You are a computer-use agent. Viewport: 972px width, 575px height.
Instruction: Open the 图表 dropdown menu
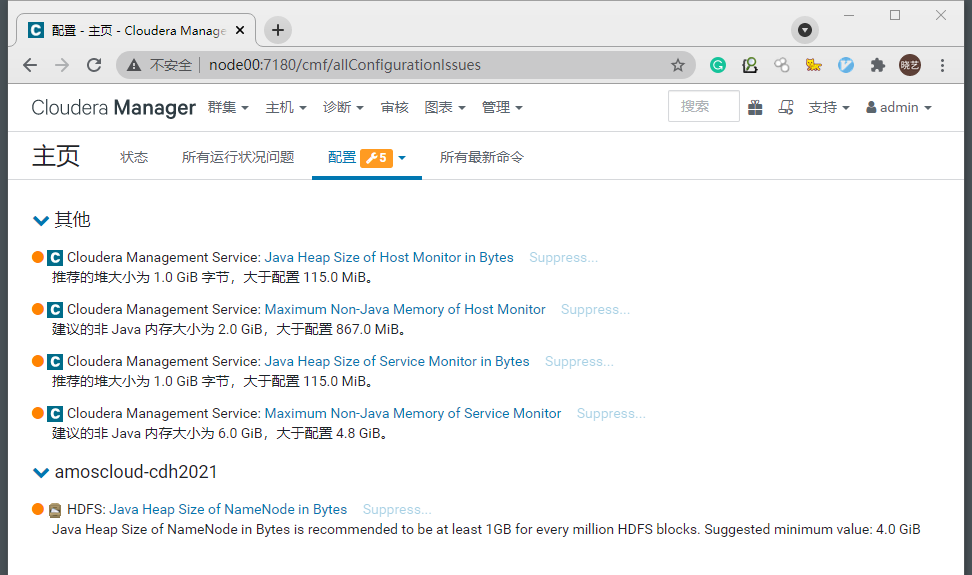[444, 108]
